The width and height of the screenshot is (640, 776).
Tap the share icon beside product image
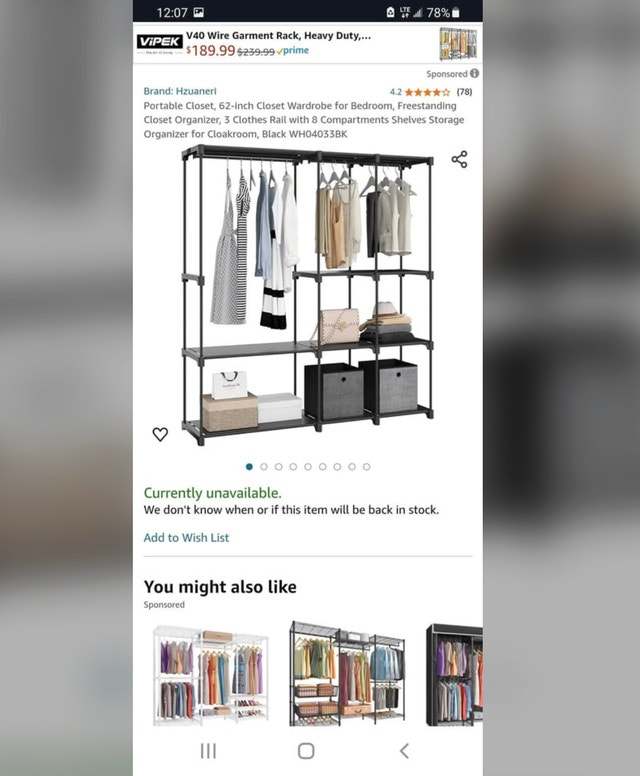click(x=459, y=159)
